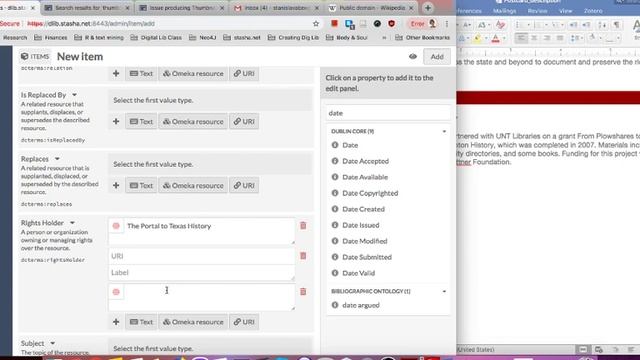Screen dimensions: 640x360
Task: Collapse the Dublin Core property list
Action: click(x=444, y=131)
